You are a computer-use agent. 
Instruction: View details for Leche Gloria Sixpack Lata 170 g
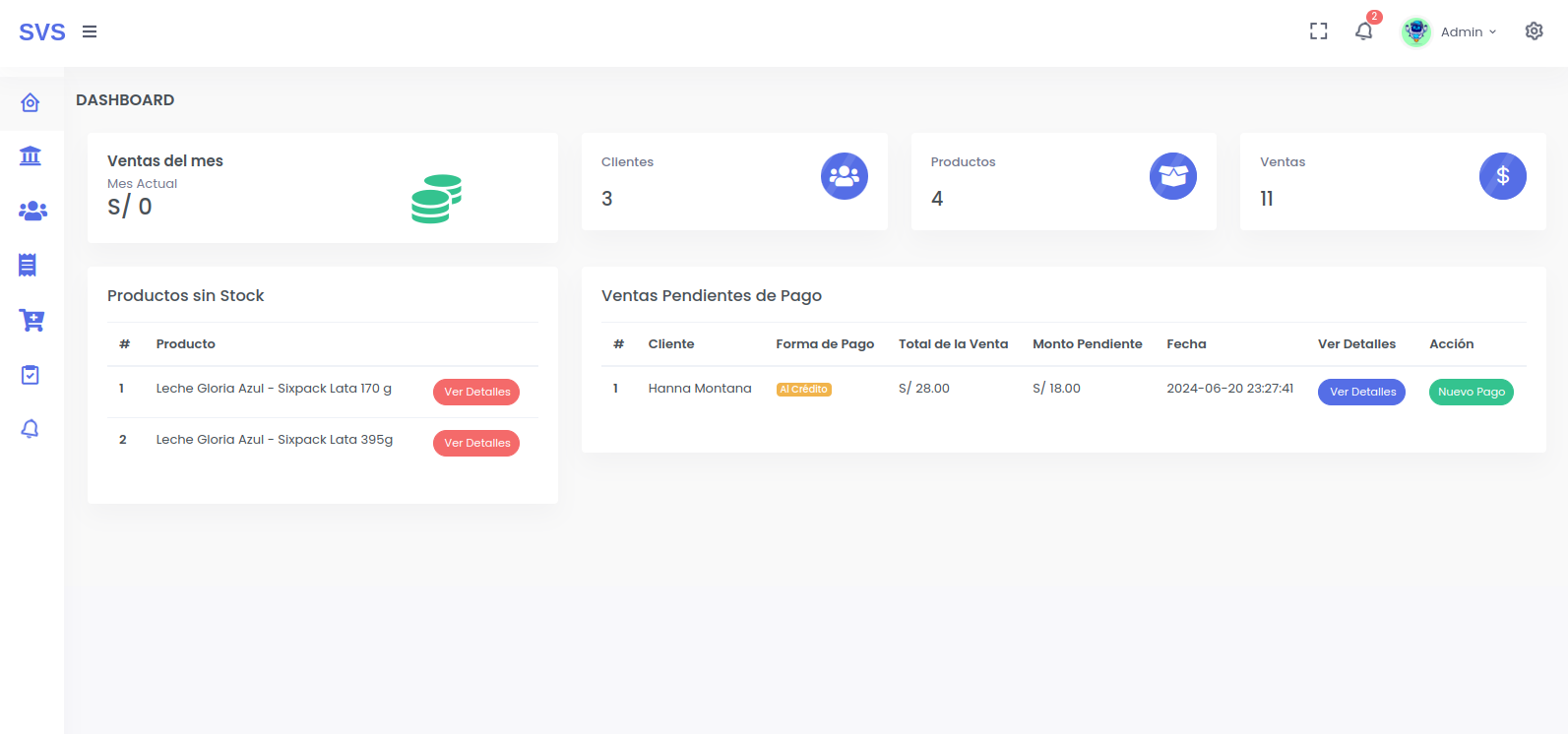[x=476, y=392]
